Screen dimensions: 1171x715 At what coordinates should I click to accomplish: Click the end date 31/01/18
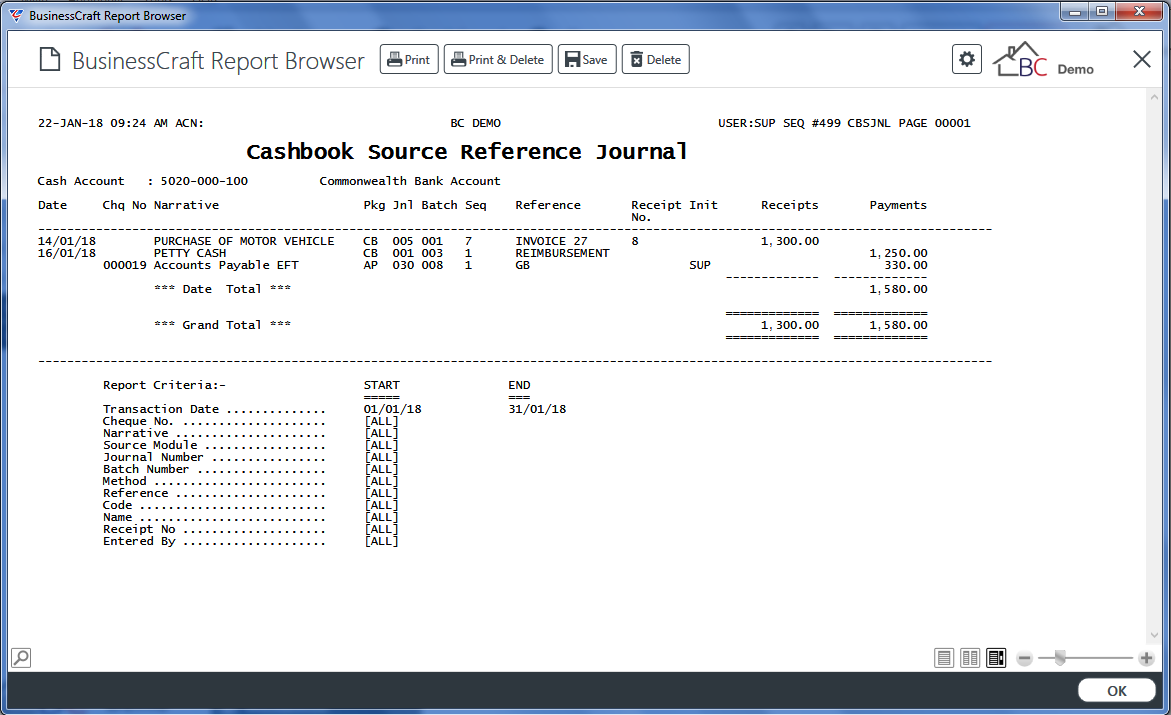pos(538,409)
